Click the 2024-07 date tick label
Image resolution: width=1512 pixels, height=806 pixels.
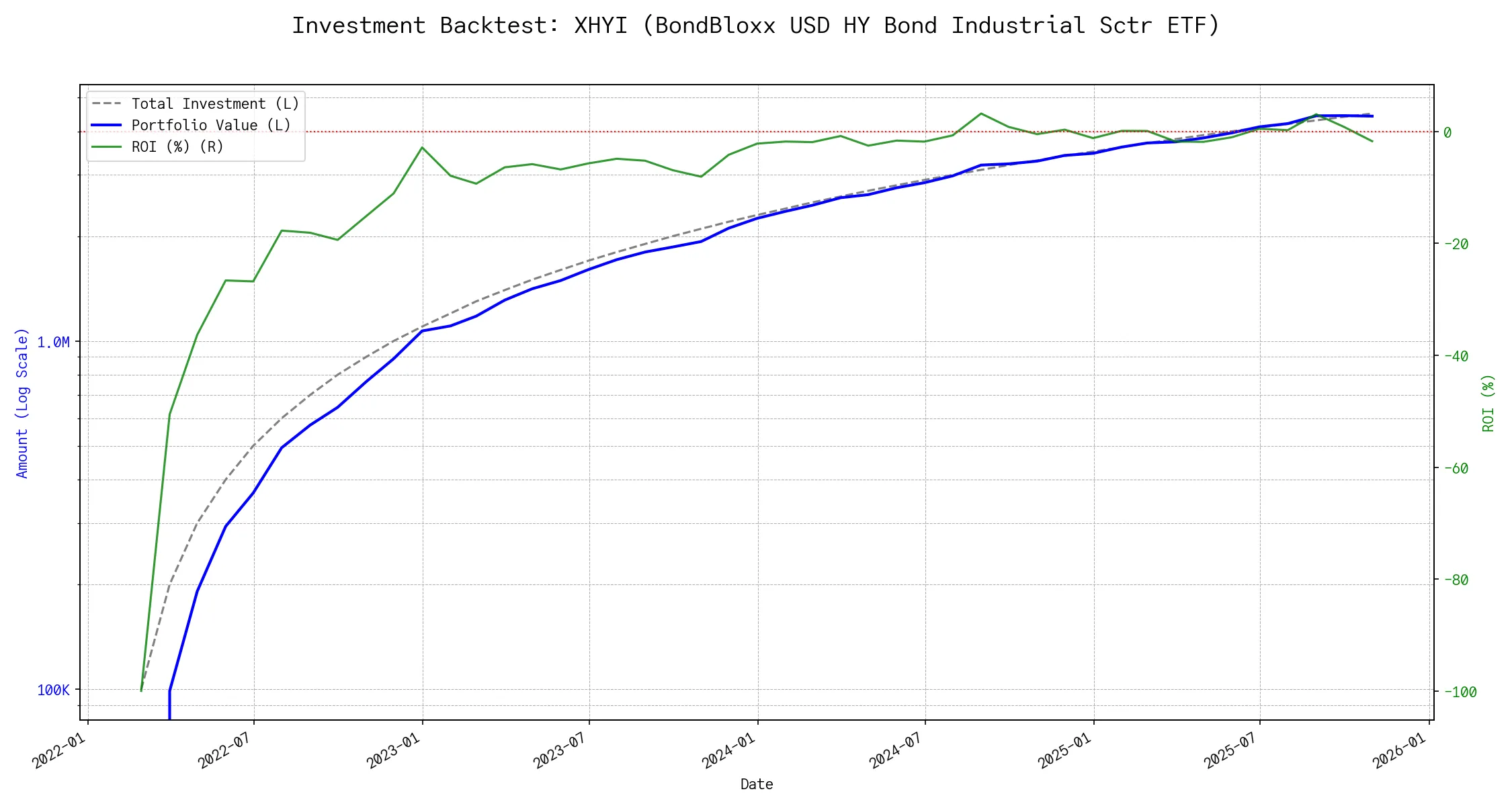(x=896, y=750)
